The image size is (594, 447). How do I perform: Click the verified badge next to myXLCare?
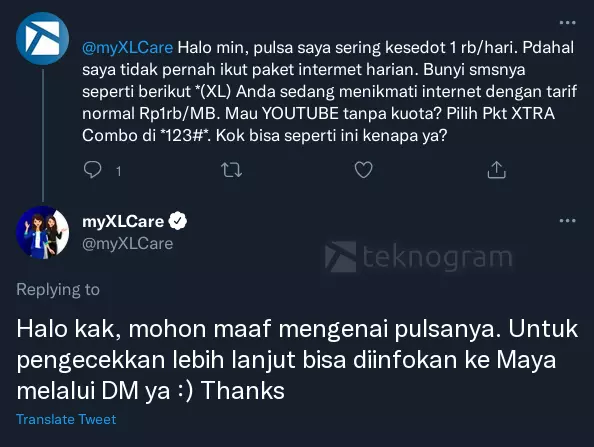click(x=178, y=221)
